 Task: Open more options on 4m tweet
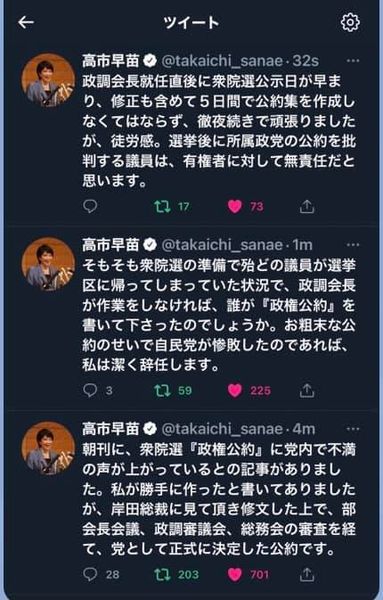[352, 429]
